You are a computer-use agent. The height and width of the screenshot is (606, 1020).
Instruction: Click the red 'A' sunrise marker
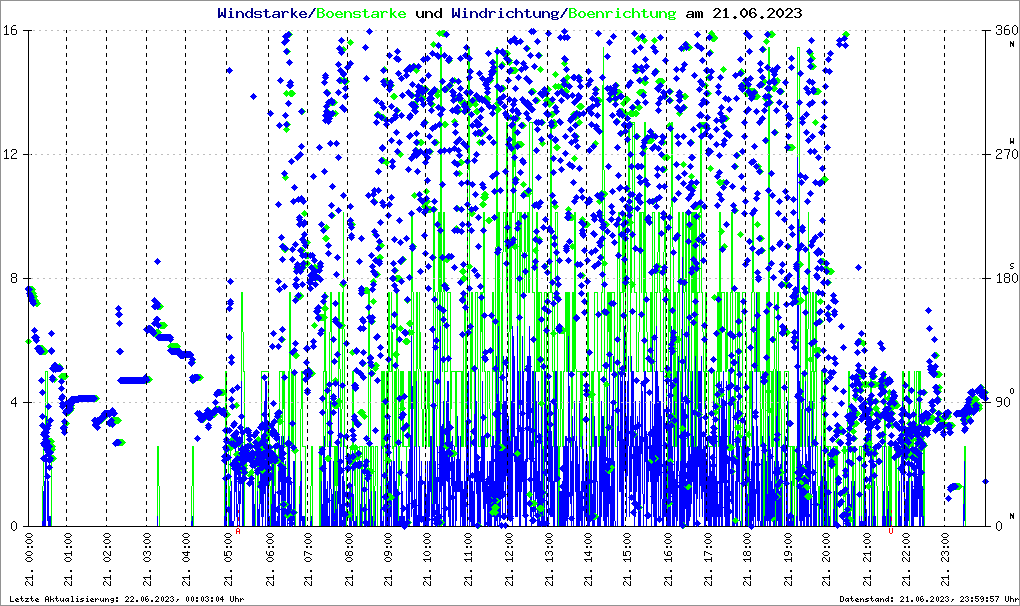tap(238, 531)
